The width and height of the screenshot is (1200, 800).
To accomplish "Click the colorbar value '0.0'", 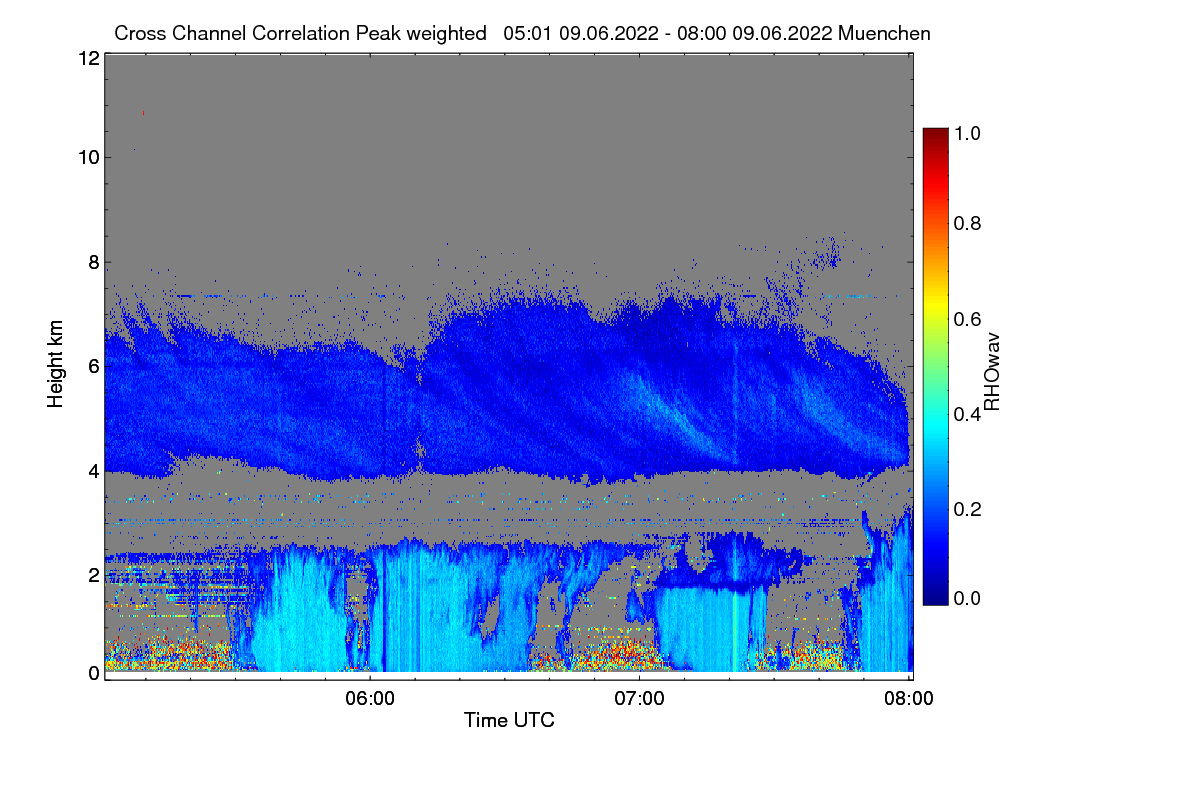I will (x=968, y=598).
